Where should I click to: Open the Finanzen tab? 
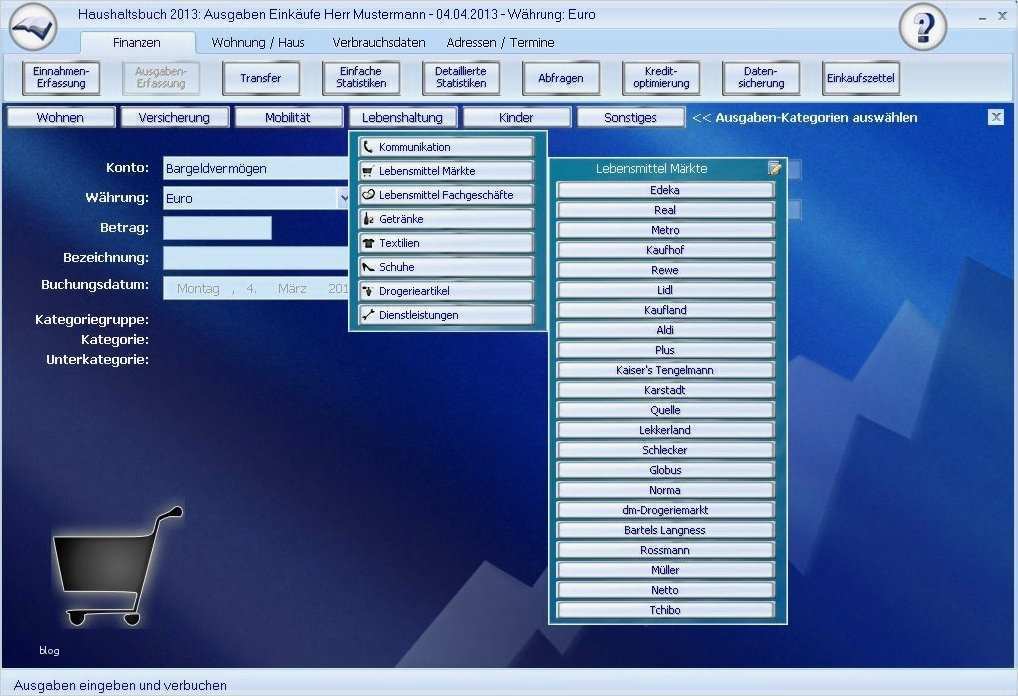pos(137,43)
